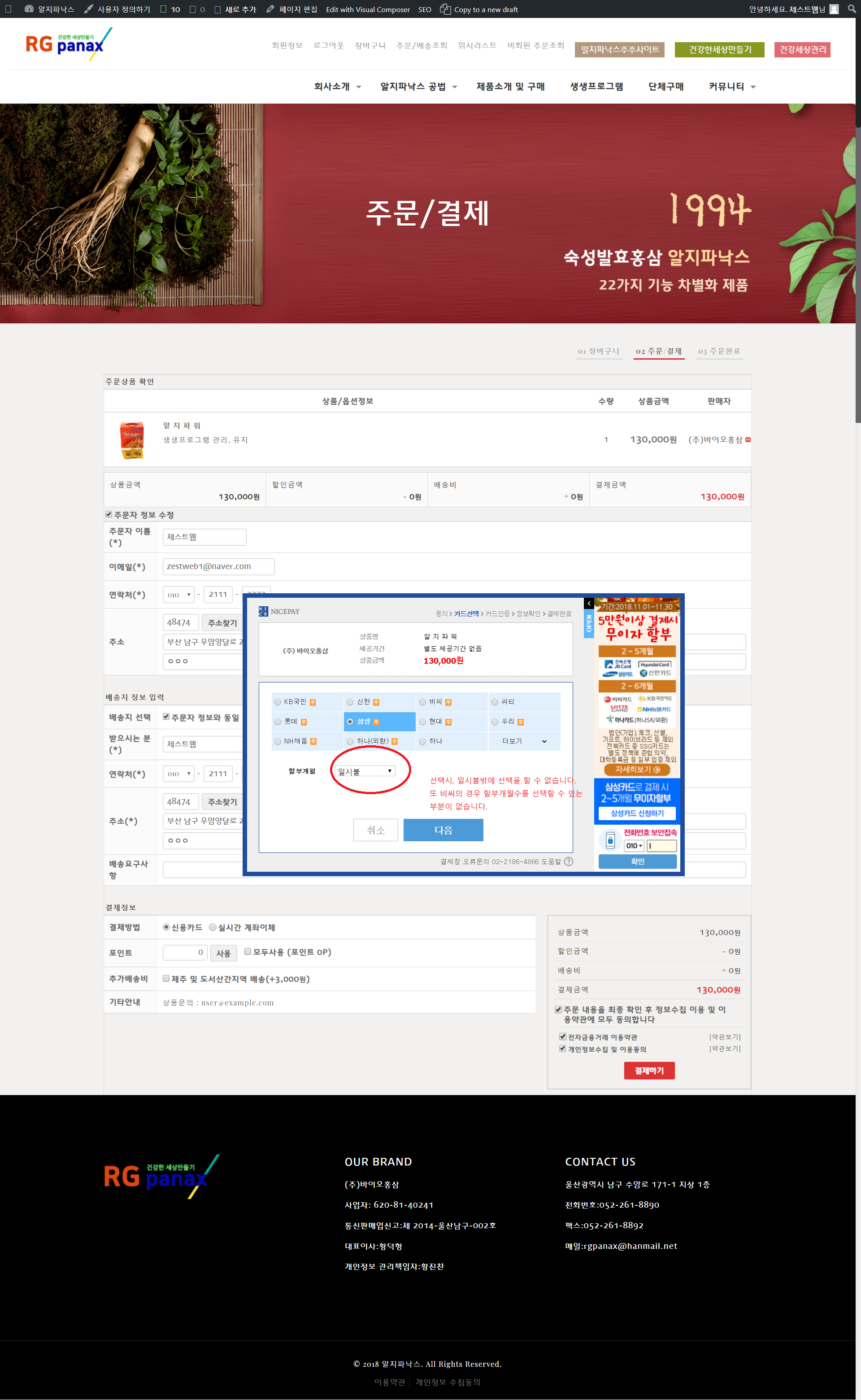Toggle the 주문자 정보 수정 checkbox
Viewport: 861px width, 1400px height.
[109, 514]
